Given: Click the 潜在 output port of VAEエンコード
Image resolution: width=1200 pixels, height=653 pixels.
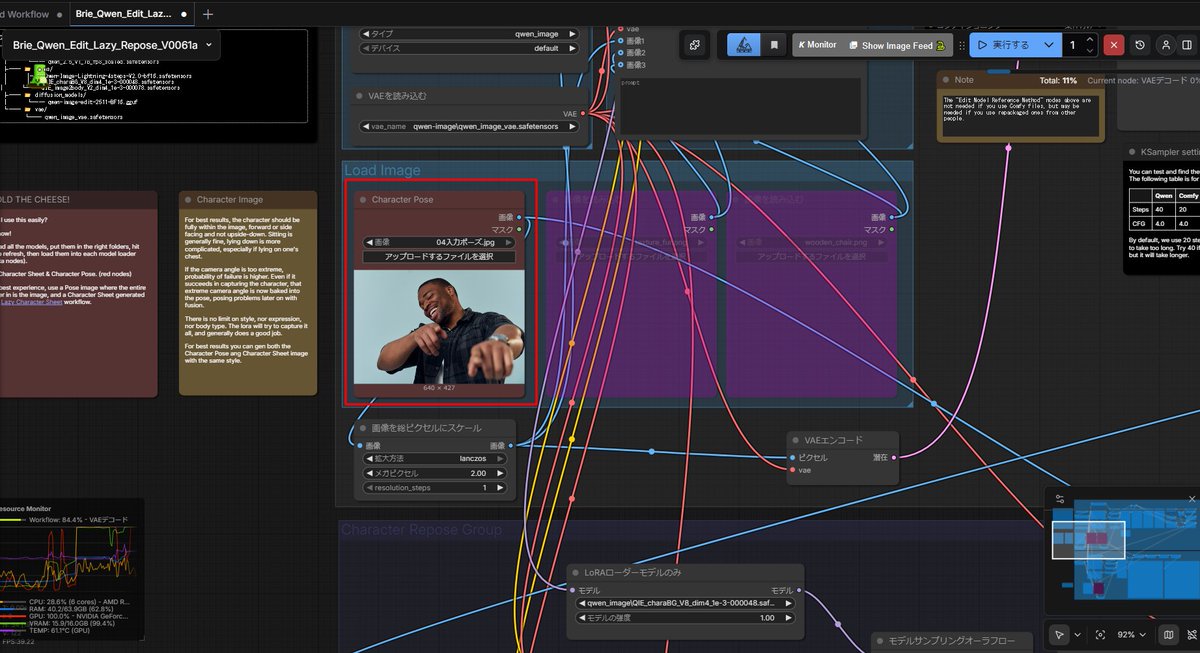Looking at the screenshot, I should pyautogui.click(x=893, y=457).
